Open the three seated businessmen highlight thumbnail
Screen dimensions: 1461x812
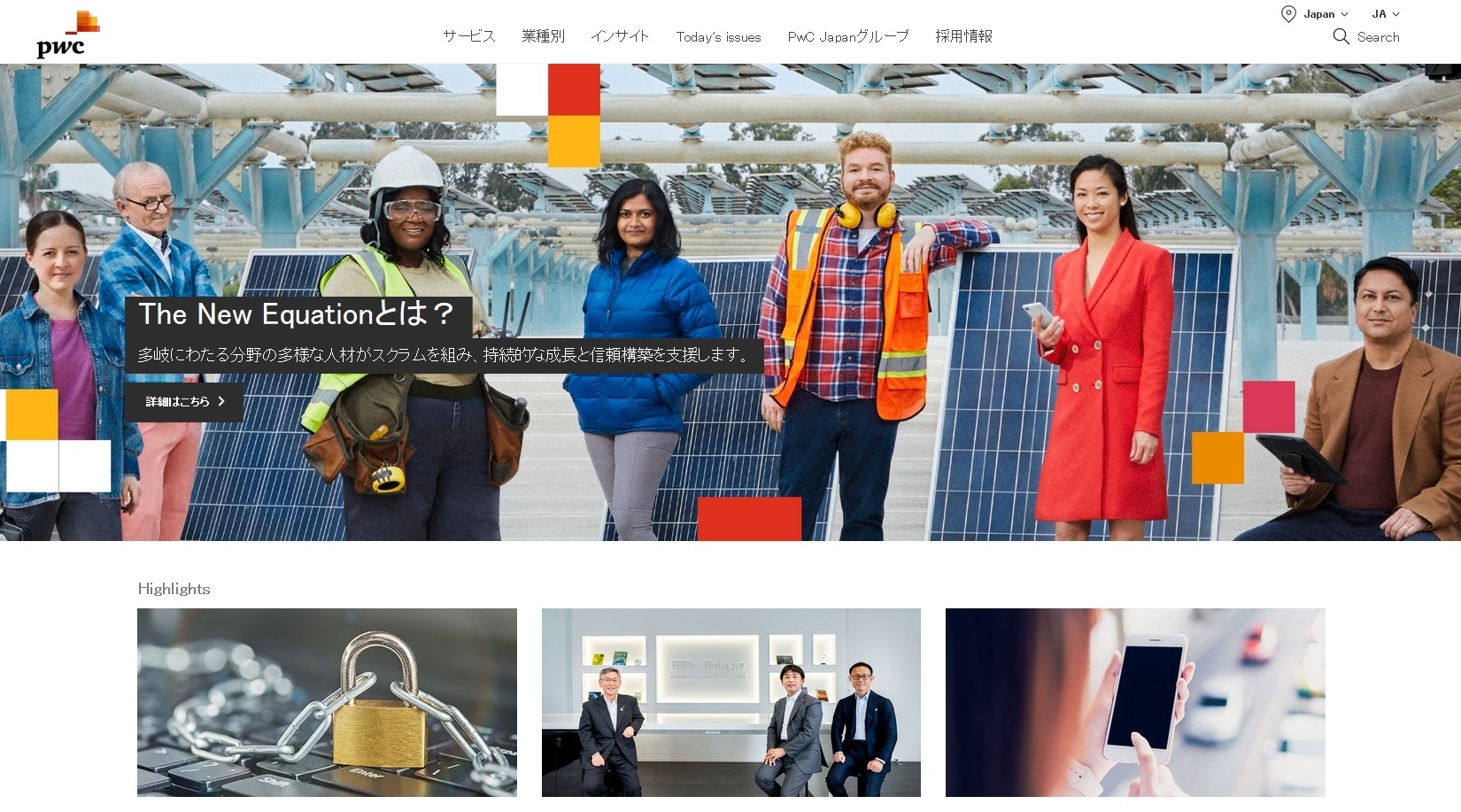point(731,702)
